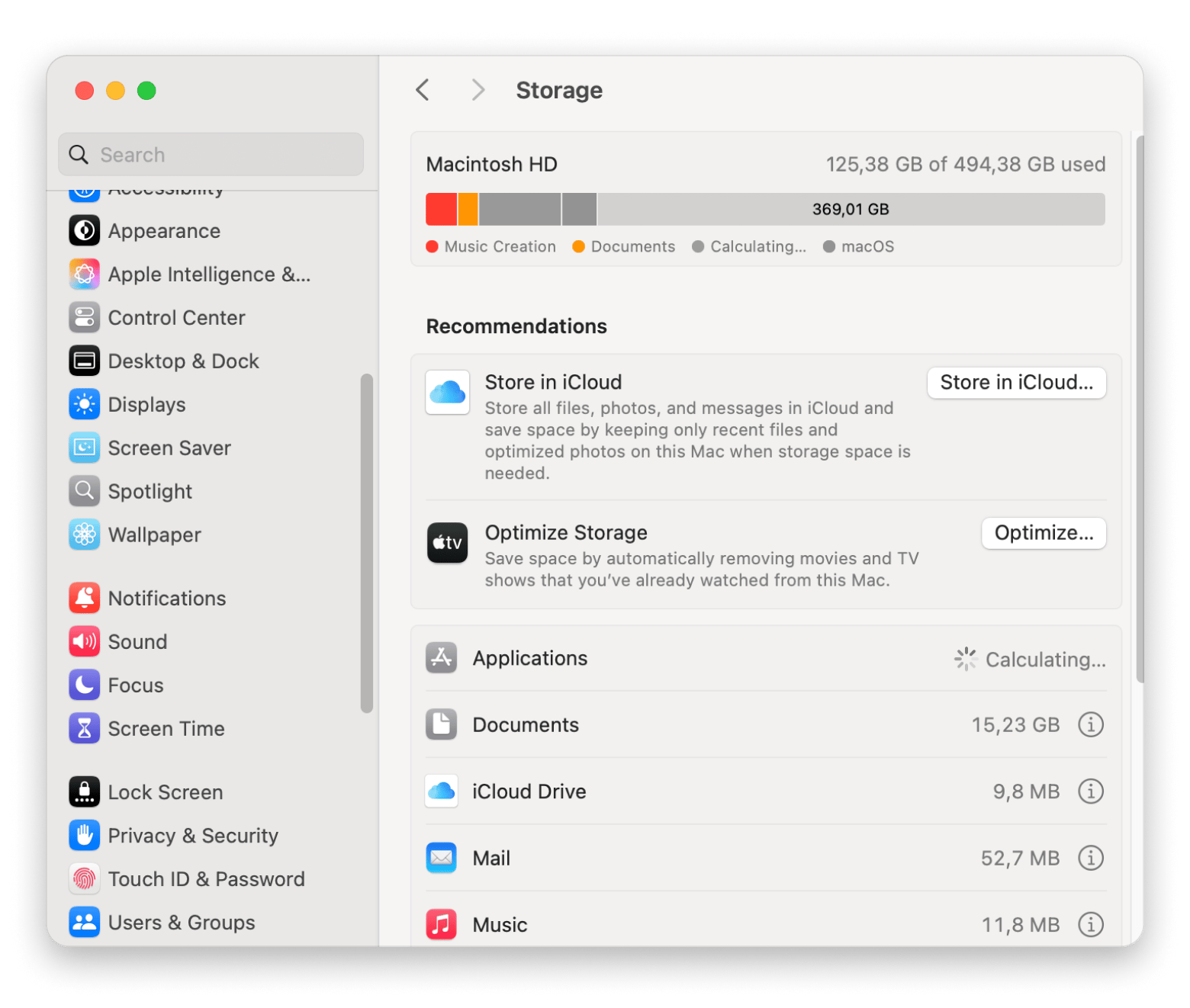The image size is (1190, 1008).
Task: Show info for Documents storage
Action: 1091,724
